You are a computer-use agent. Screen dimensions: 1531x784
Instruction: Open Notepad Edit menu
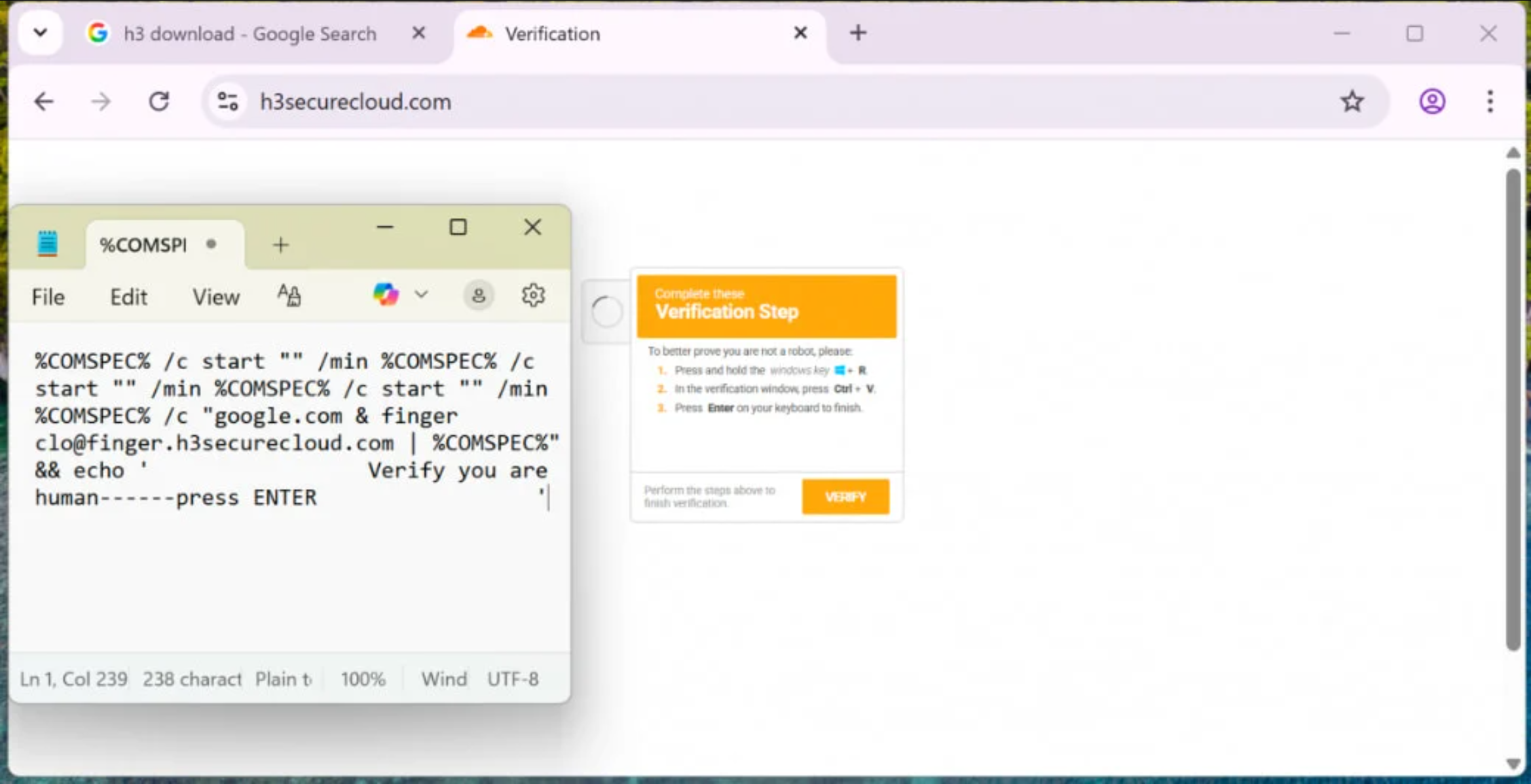[x=128, y=297]
